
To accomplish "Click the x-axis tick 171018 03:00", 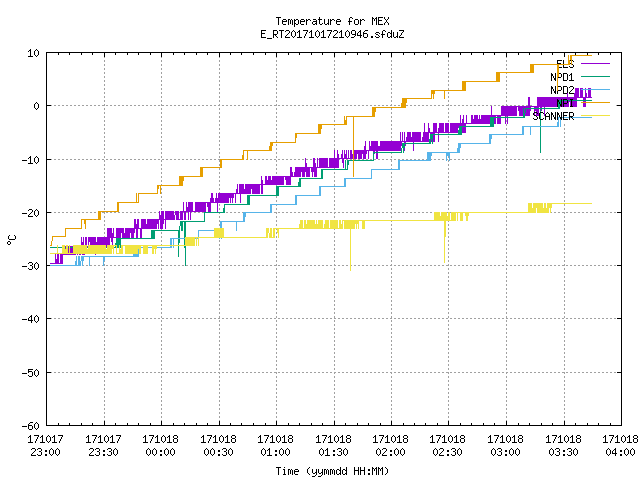I will pos(506,445).
